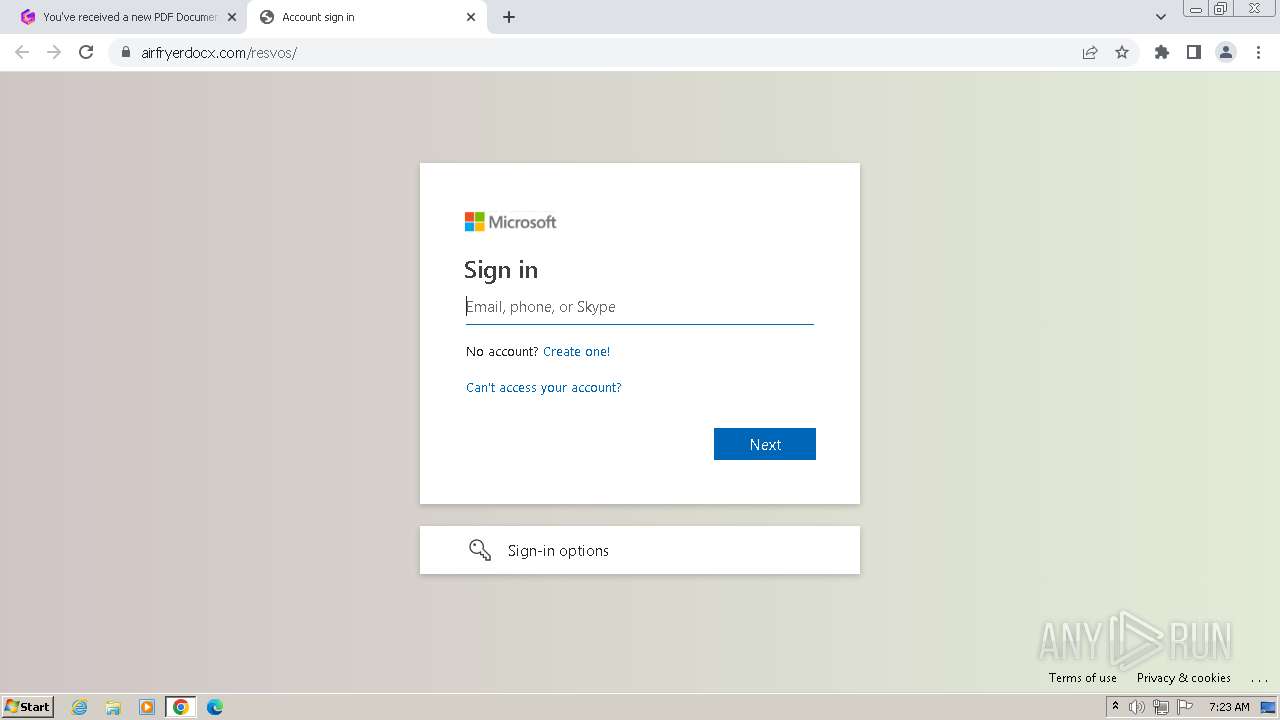
Task: Show hidden system tray icons
Action: 1115,707
